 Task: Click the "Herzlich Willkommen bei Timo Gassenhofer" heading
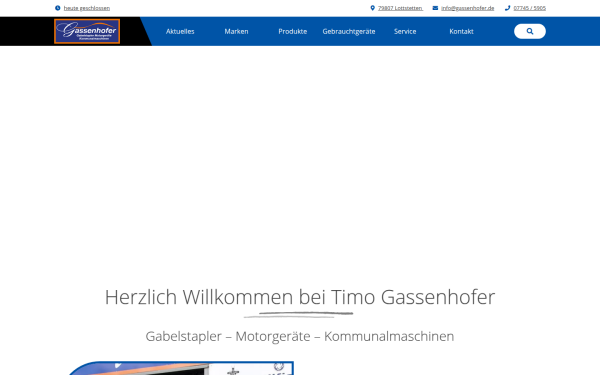[300, 297]
